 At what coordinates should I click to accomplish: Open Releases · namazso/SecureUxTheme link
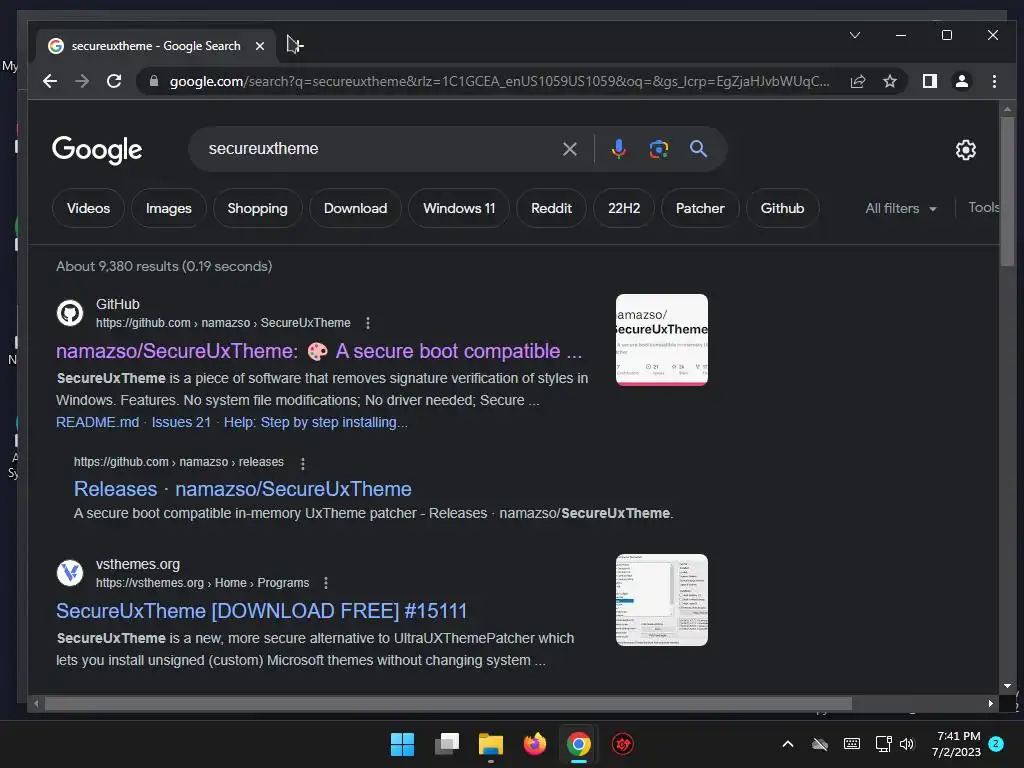click(x=242, y=489)
